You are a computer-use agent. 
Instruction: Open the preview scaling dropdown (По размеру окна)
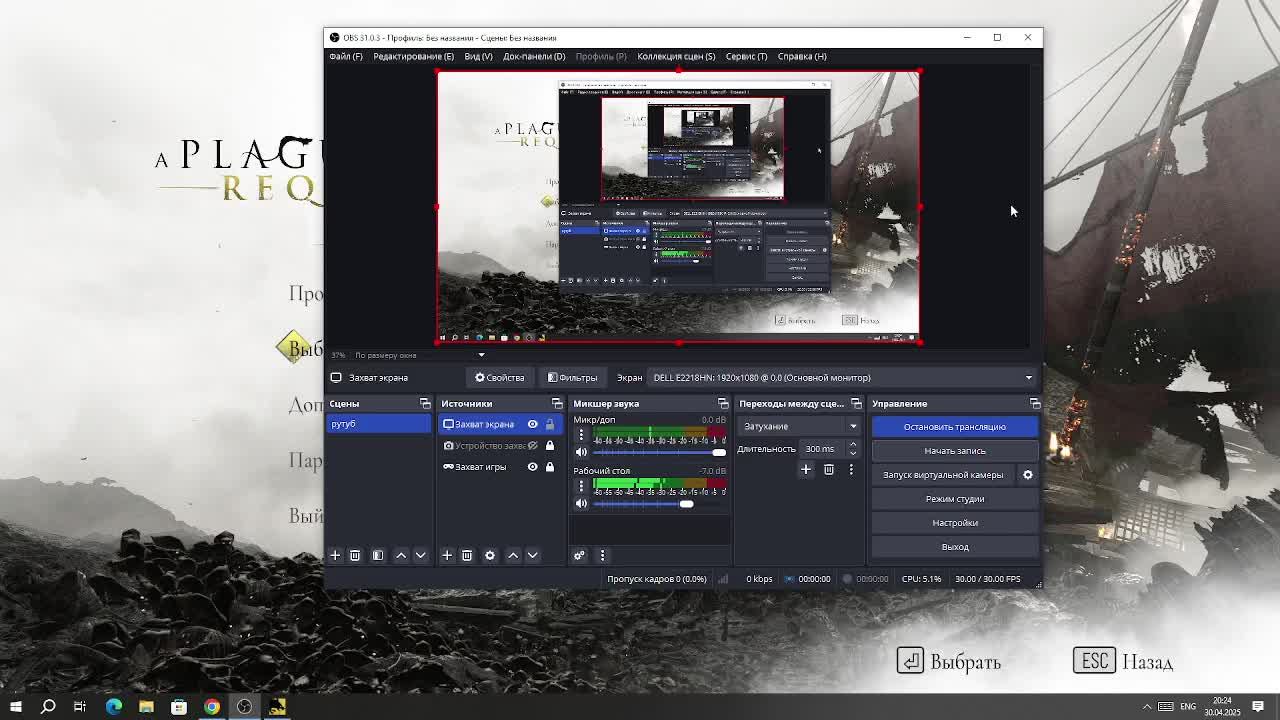420,355
